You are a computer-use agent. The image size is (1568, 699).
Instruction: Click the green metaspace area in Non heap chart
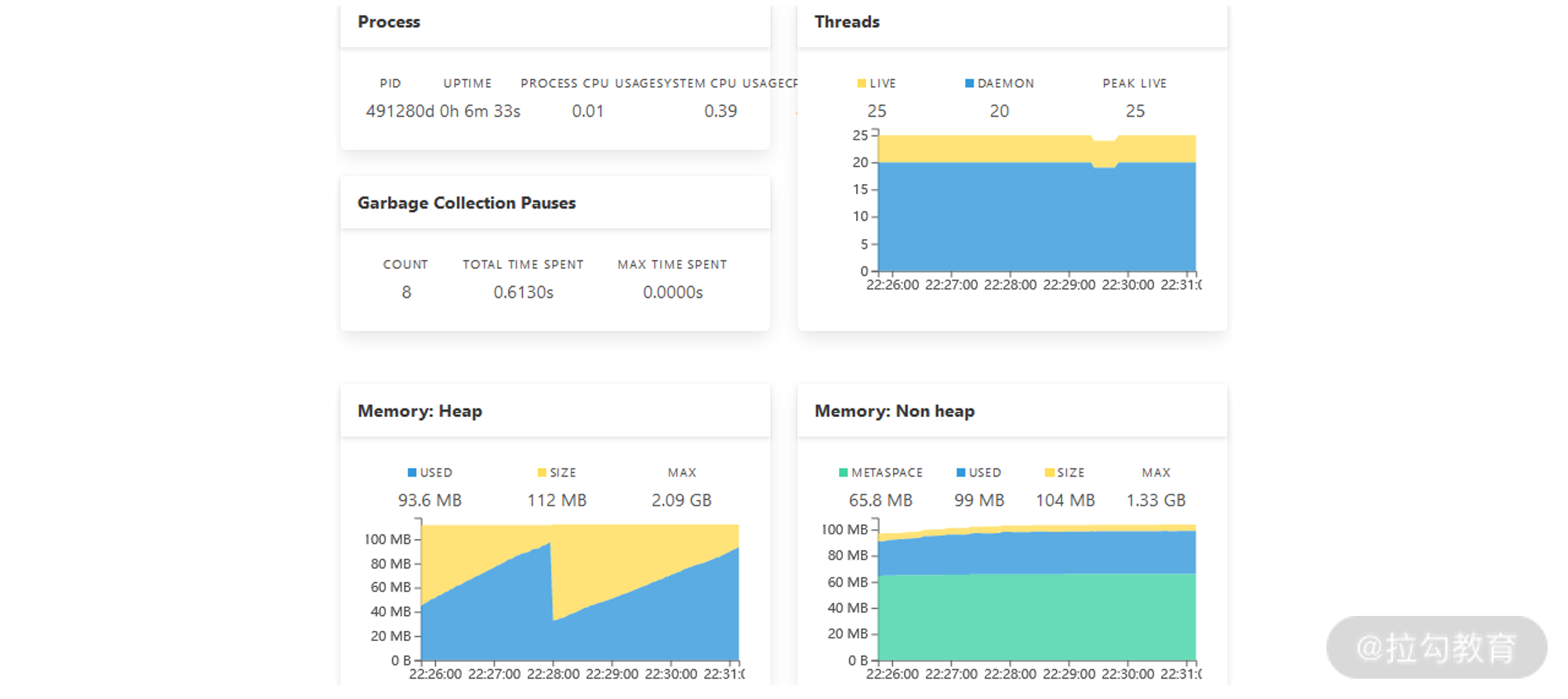1035,619
